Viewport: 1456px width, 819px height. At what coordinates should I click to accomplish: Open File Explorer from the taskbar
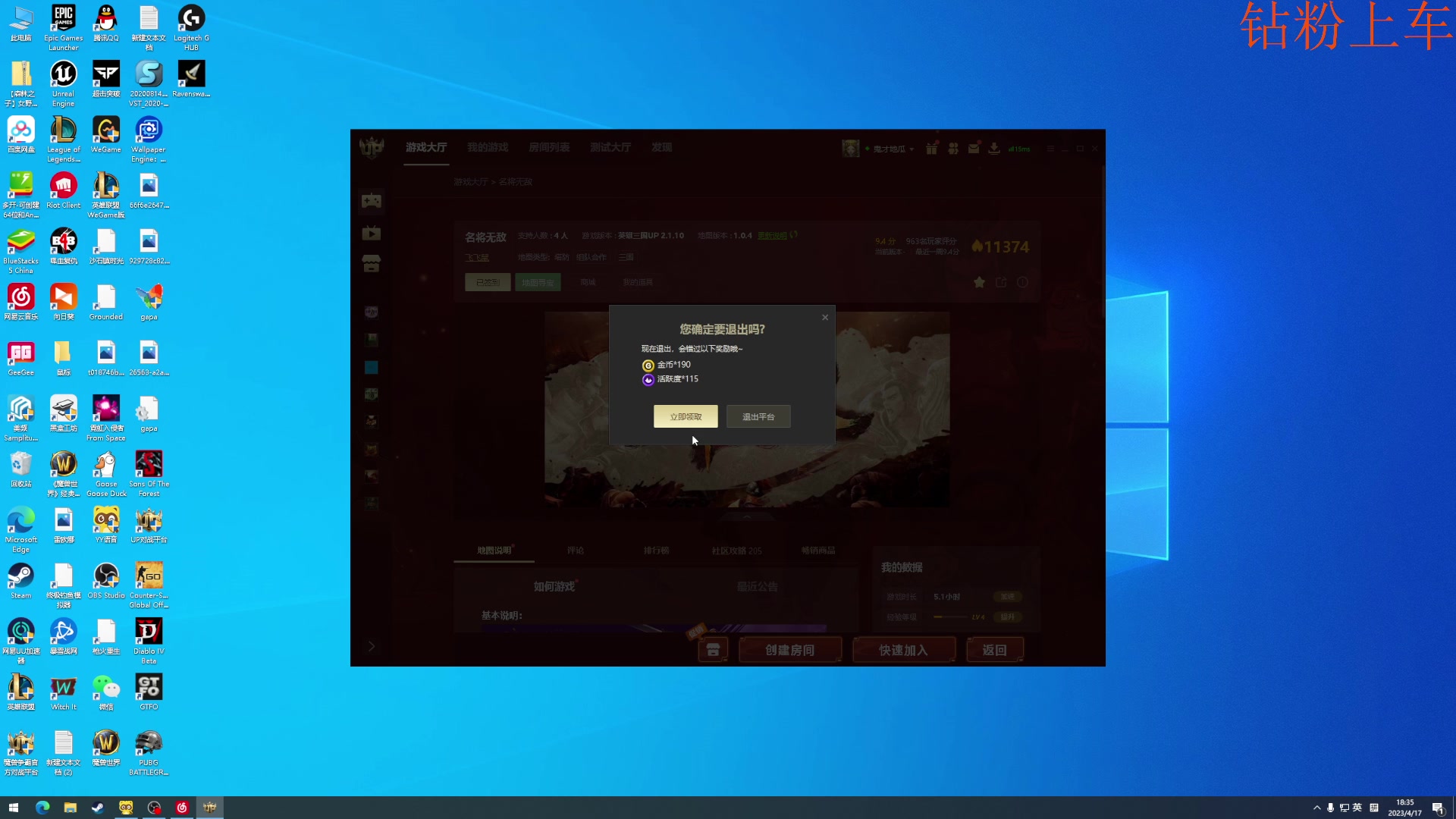[x=70, y=808]
